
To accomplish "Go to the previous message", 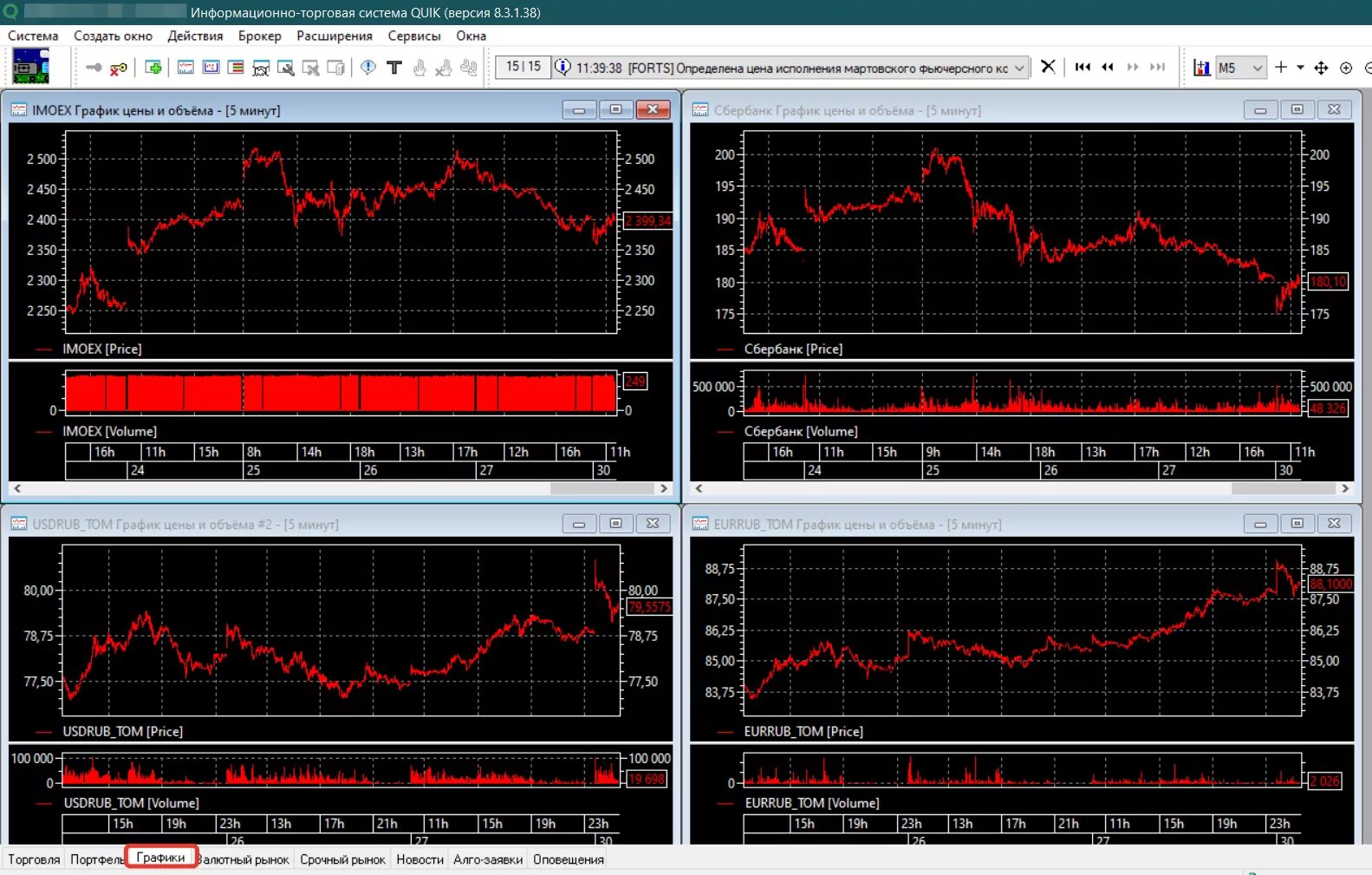I will pos(1108,67).
